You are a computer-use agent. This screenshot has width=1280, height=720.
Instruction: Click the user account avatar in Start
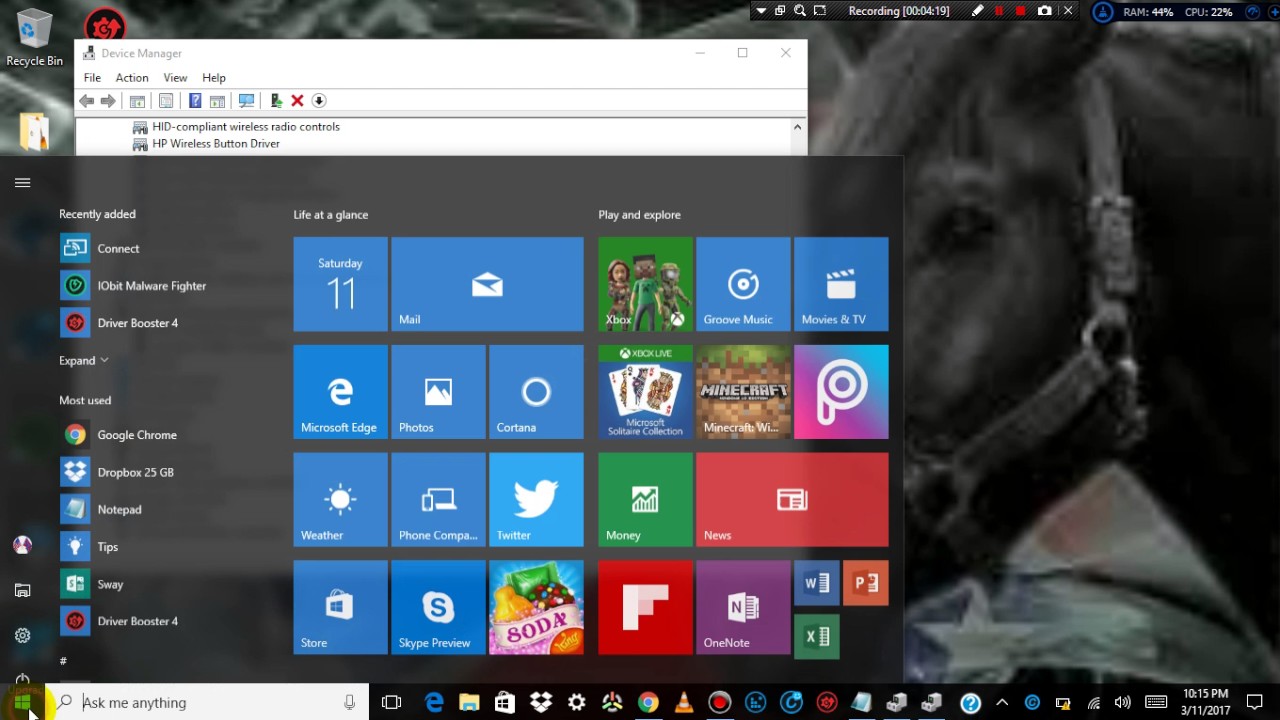(x=22, y=545)
